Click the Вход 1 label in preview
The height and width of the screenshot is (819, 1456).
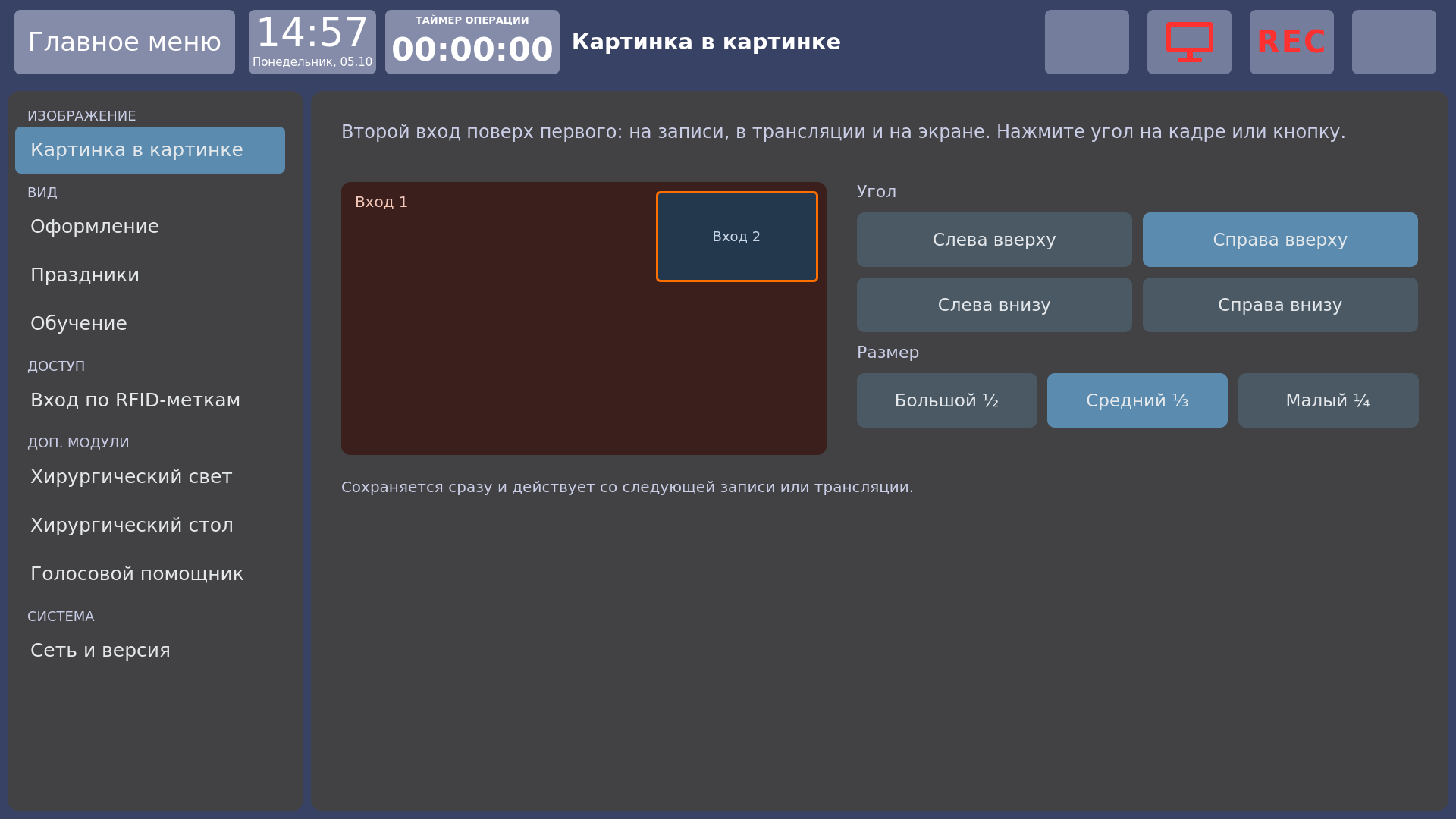[x=381, y=202]
